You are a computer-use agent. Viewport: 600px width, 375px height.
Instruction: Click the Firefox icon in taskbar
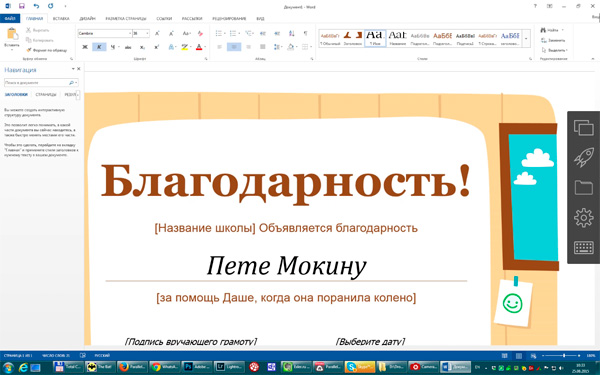tap(123, 367)
